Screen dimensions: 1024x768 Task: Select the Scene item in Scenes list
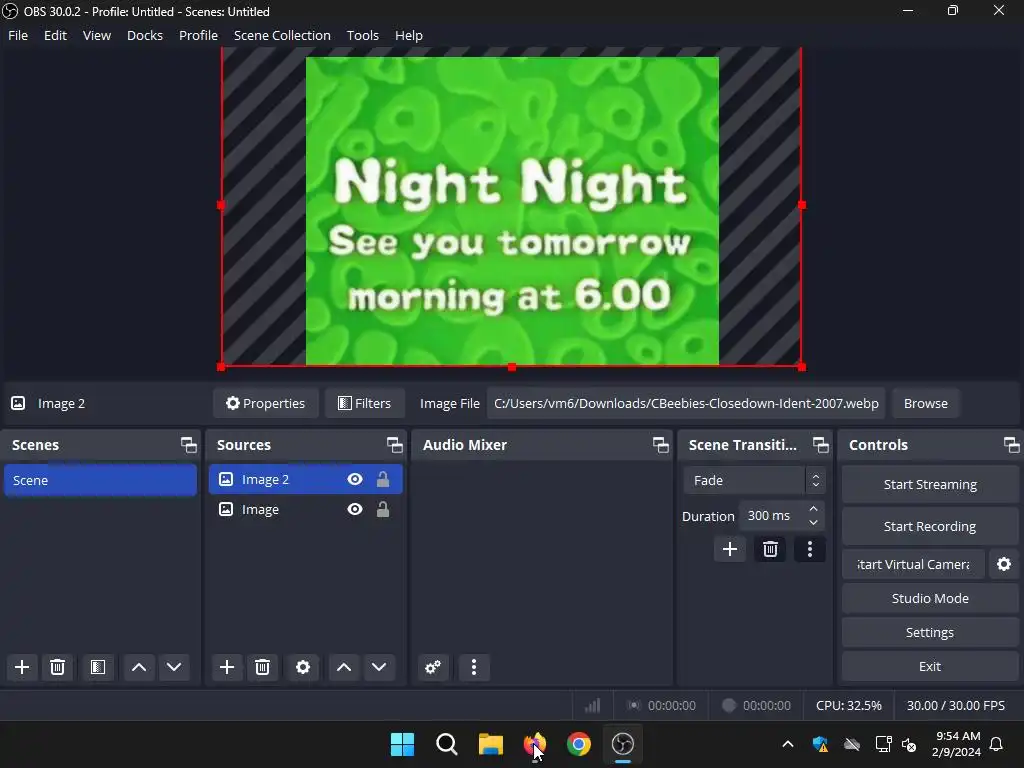[101, 480]
